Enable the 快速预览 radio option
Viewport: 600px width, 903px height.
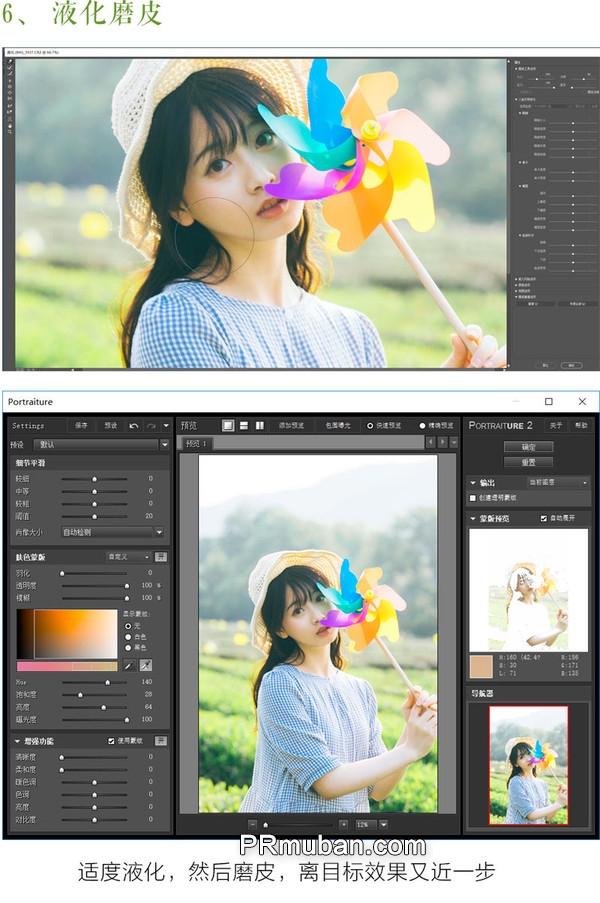point(370,425)
